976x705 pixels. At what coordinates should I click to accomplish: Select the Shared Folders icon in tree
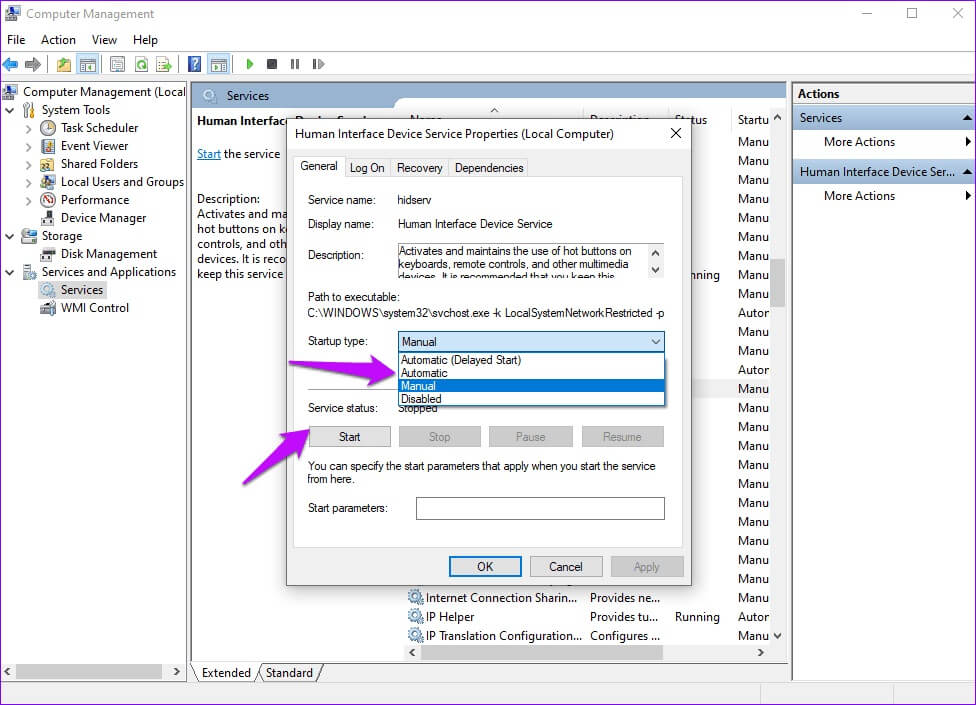tap(47, 164)
